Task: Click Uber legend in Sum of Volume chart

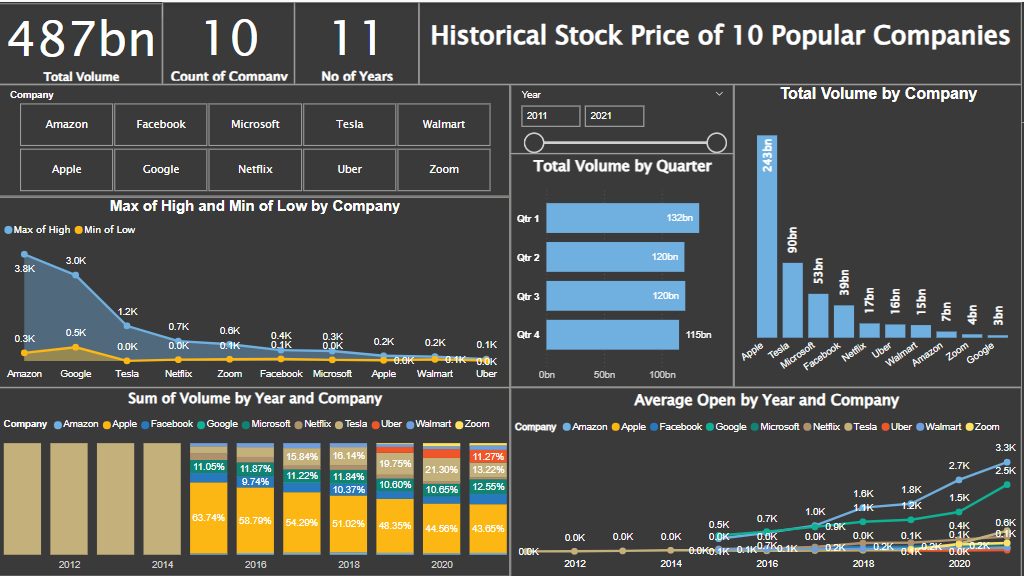Action: tap(387, 424)
